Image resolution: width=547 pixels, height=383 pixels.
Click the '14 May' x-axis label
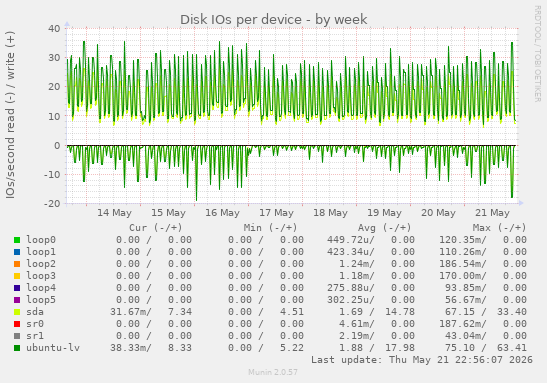pos(114,213)
